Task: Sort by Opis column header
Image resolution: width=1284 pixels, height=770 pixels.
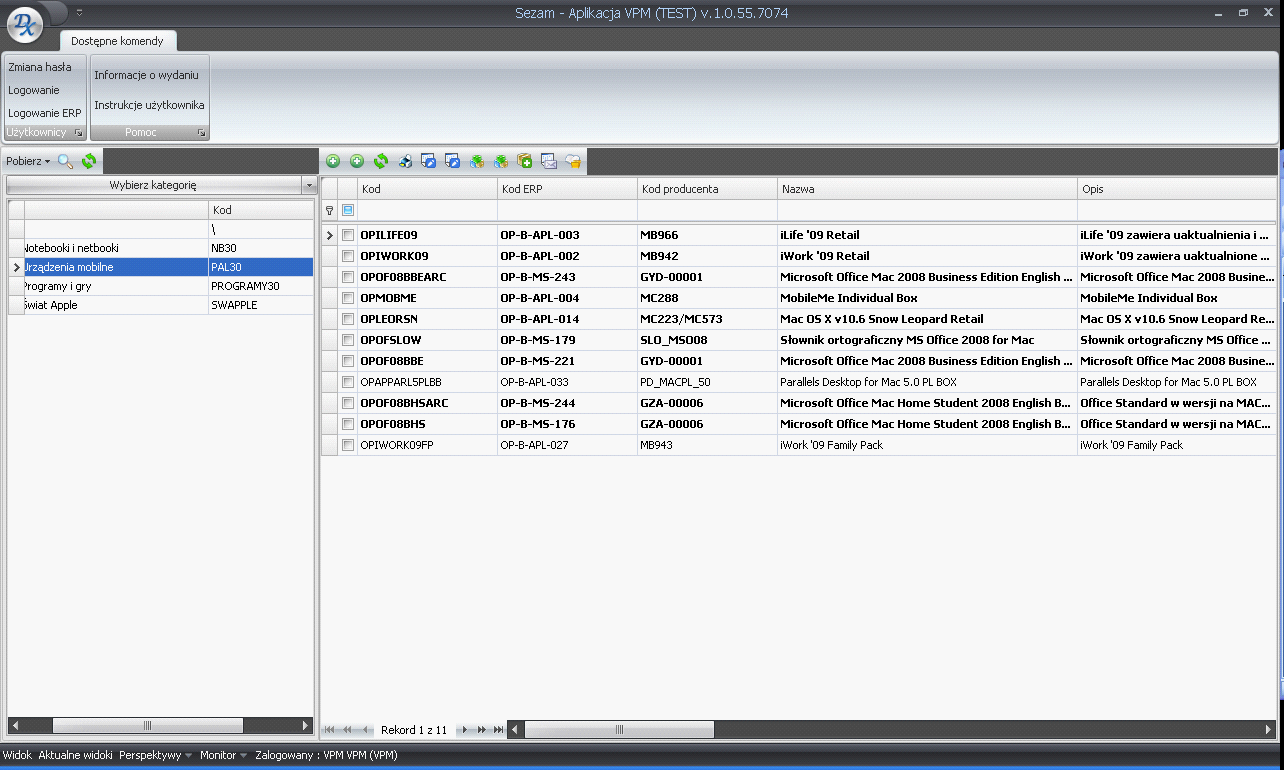Action: click(1177, 189)
